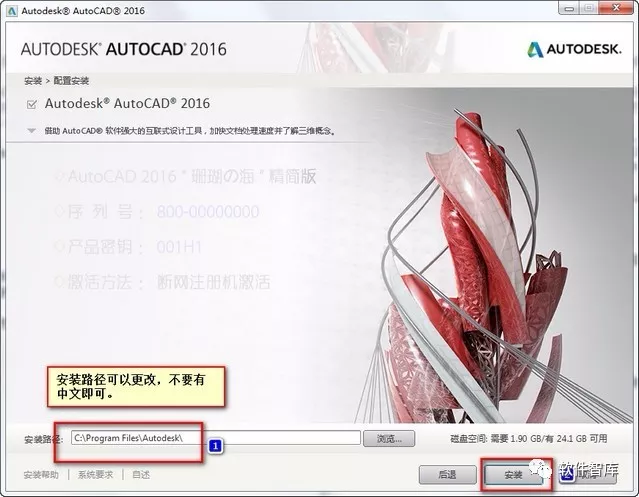The width and height of the screenshot is (639, 497).
Task: Click the install path input field
Action: pos(216,438)
